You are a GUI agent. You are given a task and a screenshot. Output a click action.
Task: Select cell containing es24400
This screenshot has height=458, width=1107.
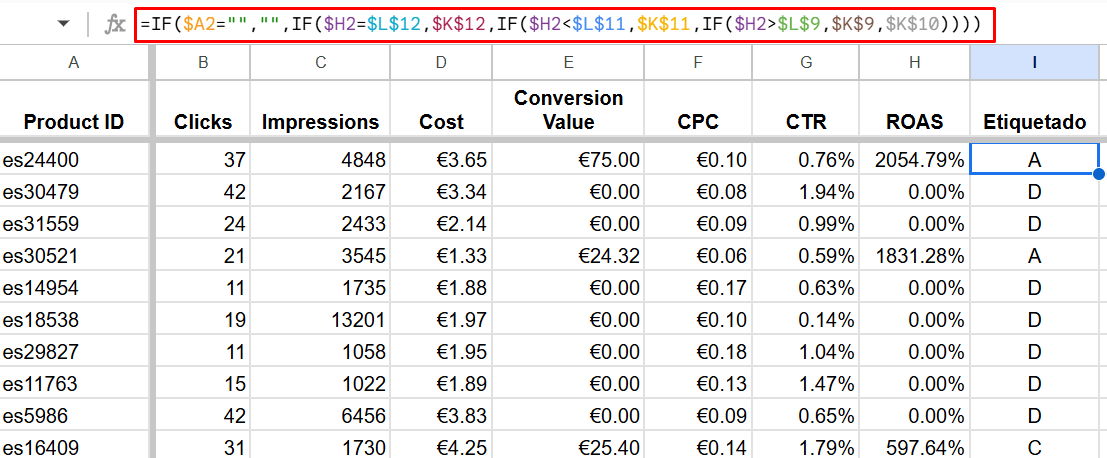73,159
